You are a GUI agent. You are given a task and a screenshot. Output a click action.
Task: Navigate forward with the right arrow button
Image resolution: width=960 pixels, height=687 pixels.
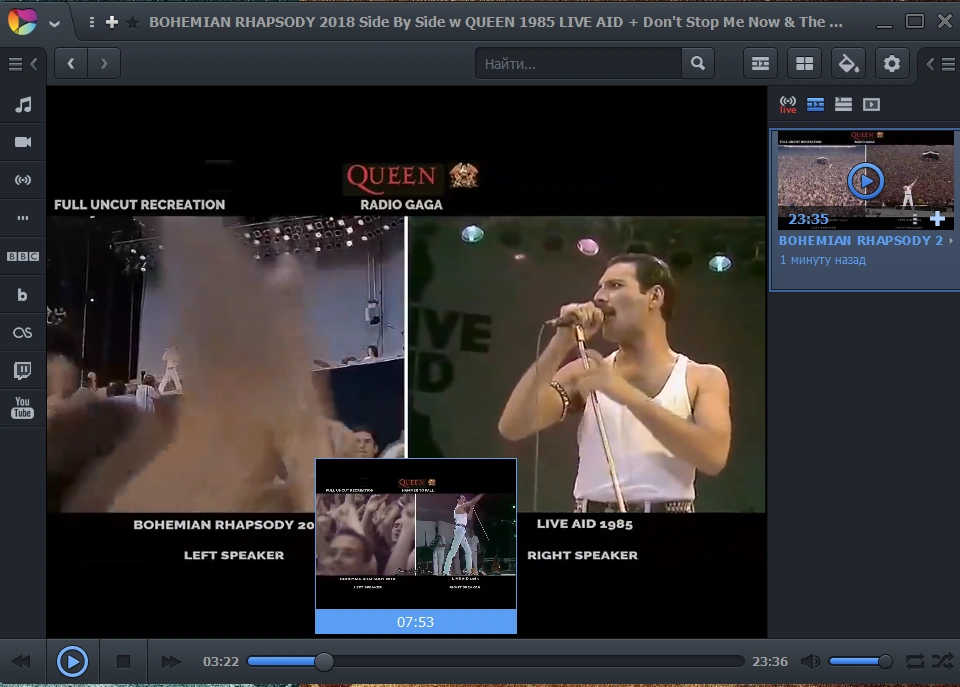coord(103,63)
